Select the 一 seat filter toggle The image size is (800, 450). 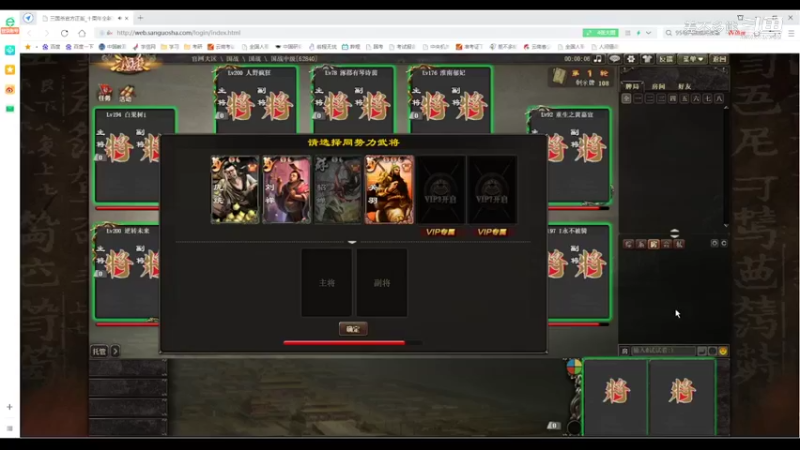[638, 98]
